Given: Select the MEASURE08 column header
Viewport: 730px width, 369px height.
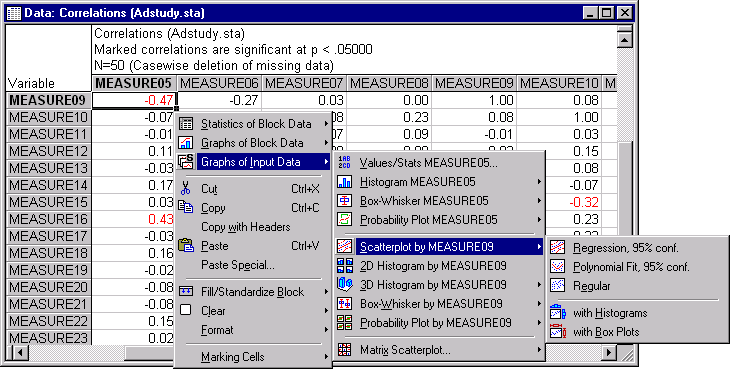Looking at the screenshot, I should point(389,84).
